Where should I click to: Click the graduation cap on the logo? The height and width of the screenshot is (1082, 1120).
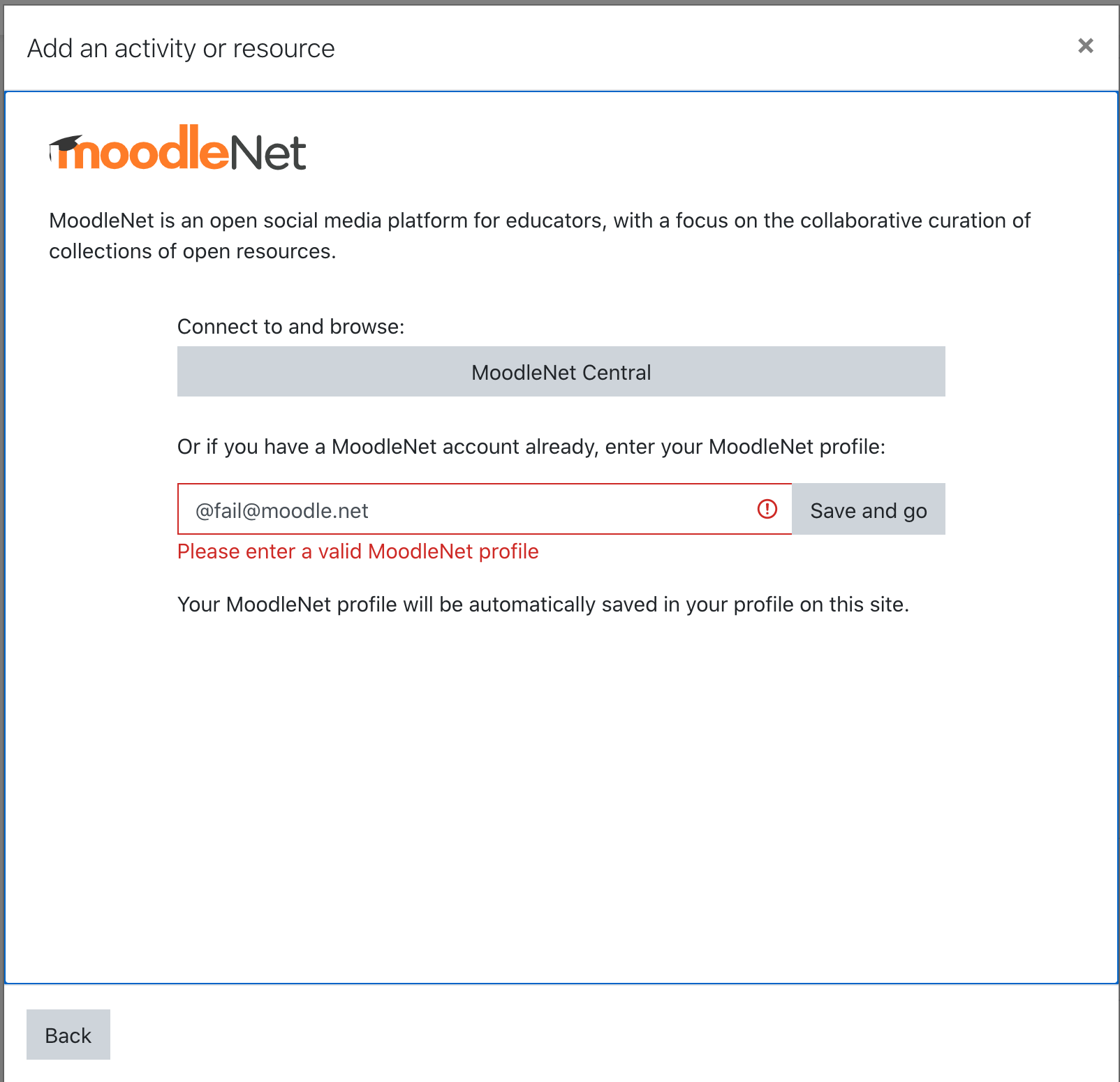click(66, 145)
